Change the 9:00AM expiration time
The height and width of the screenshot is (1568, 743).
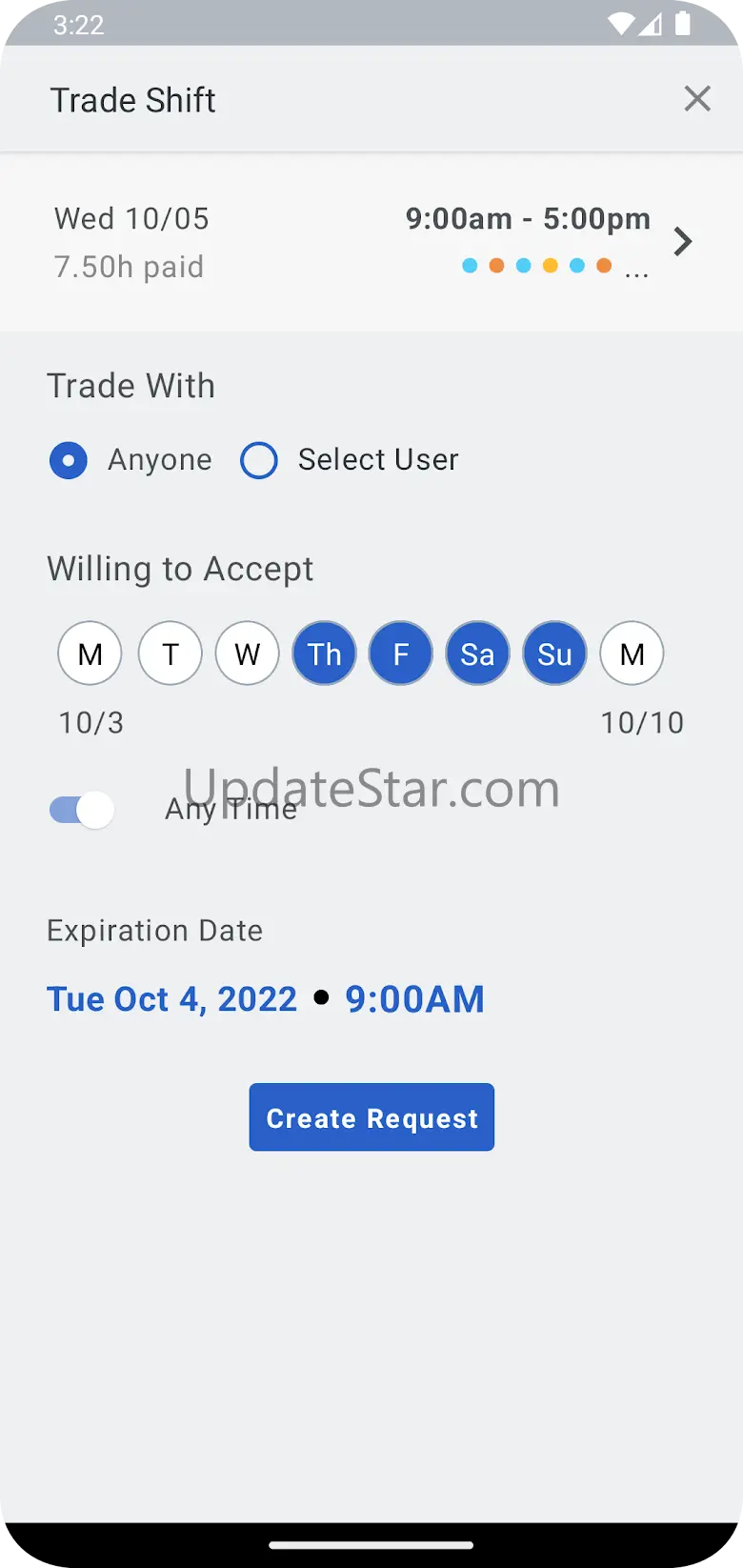pyautogui.click(x=414, y=999)
